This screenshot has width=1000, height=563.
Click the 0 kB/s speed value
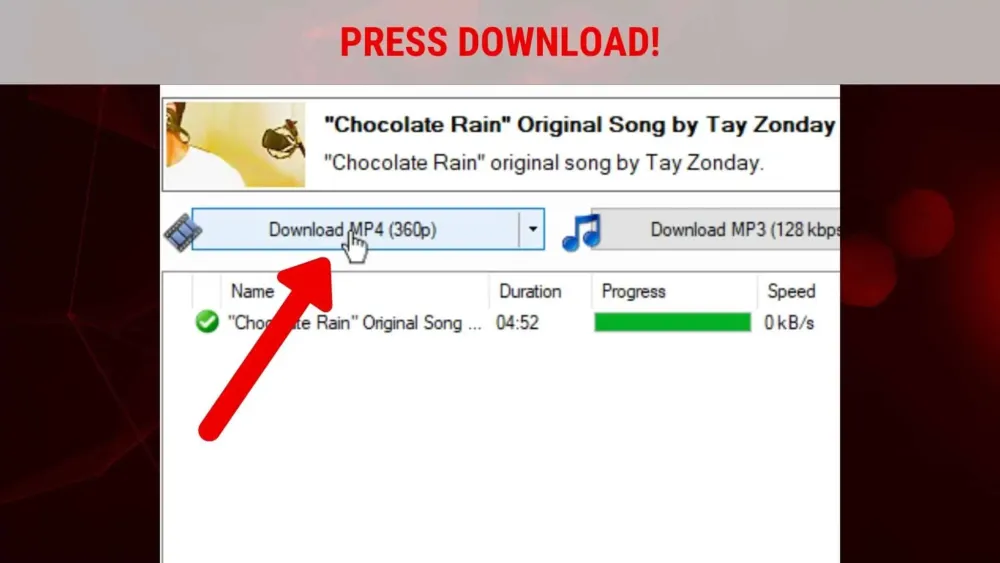click(789, 323)
